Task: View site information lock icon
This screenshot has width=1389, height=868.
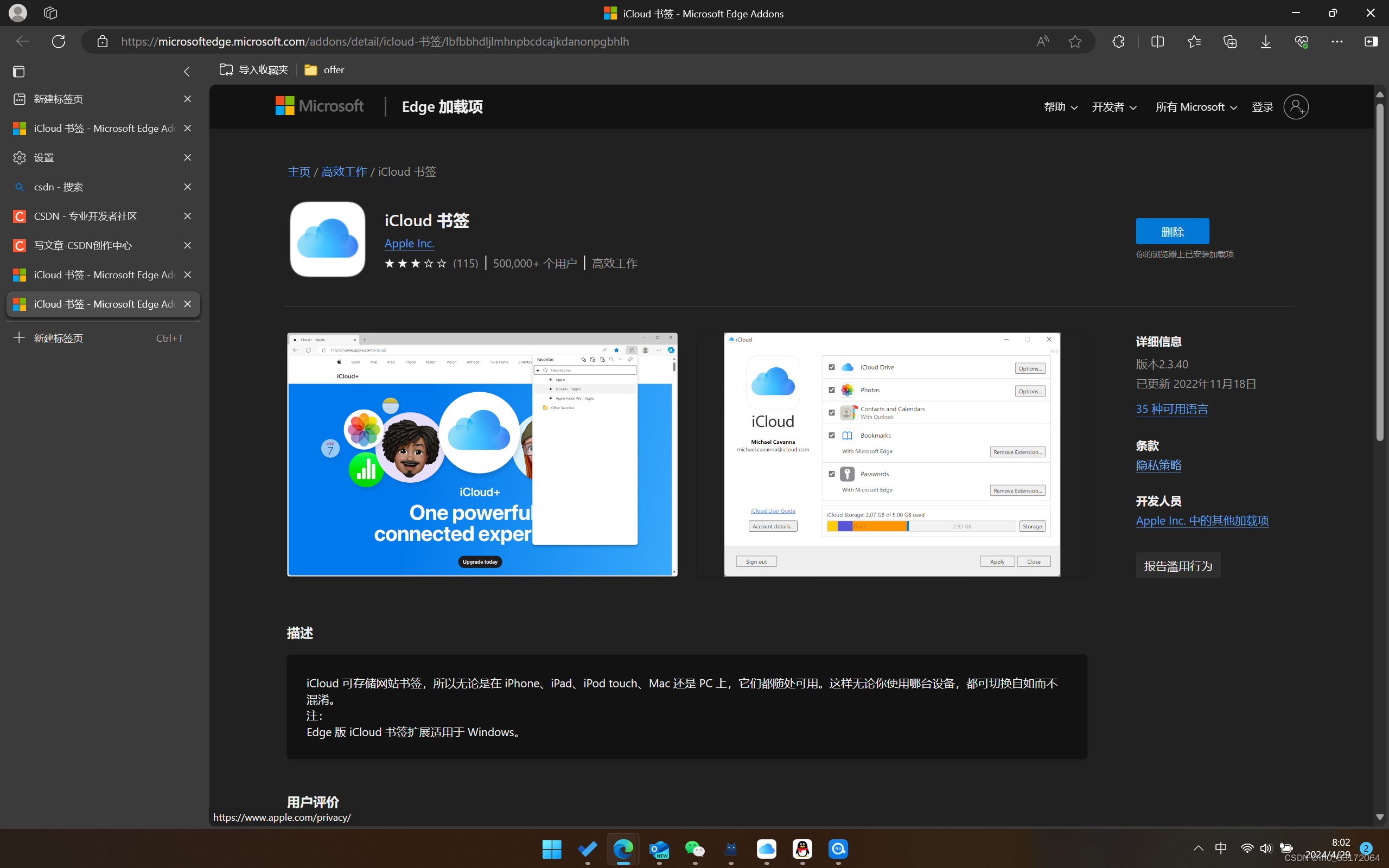Action: point(102,41)
